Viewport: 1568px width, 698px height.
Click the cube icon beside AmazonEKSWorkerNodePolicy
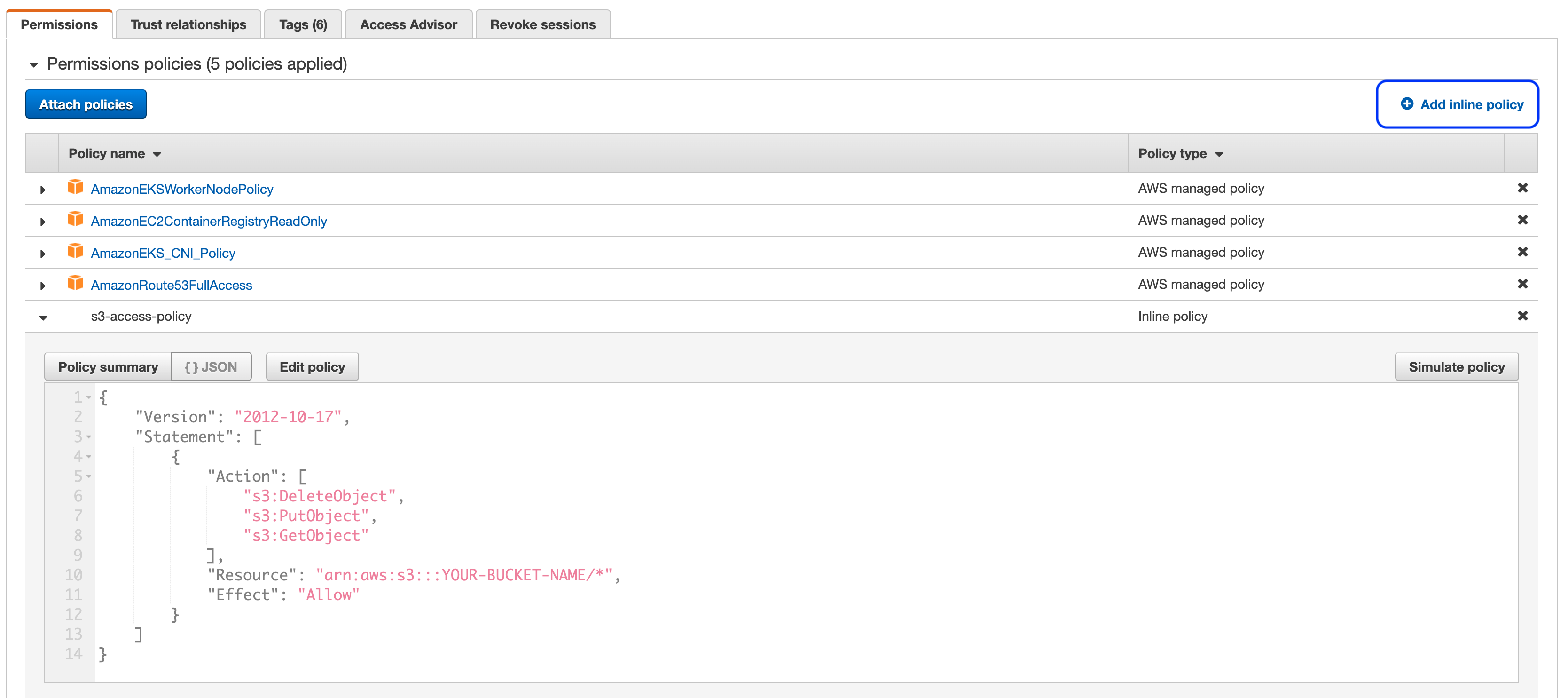76,188
